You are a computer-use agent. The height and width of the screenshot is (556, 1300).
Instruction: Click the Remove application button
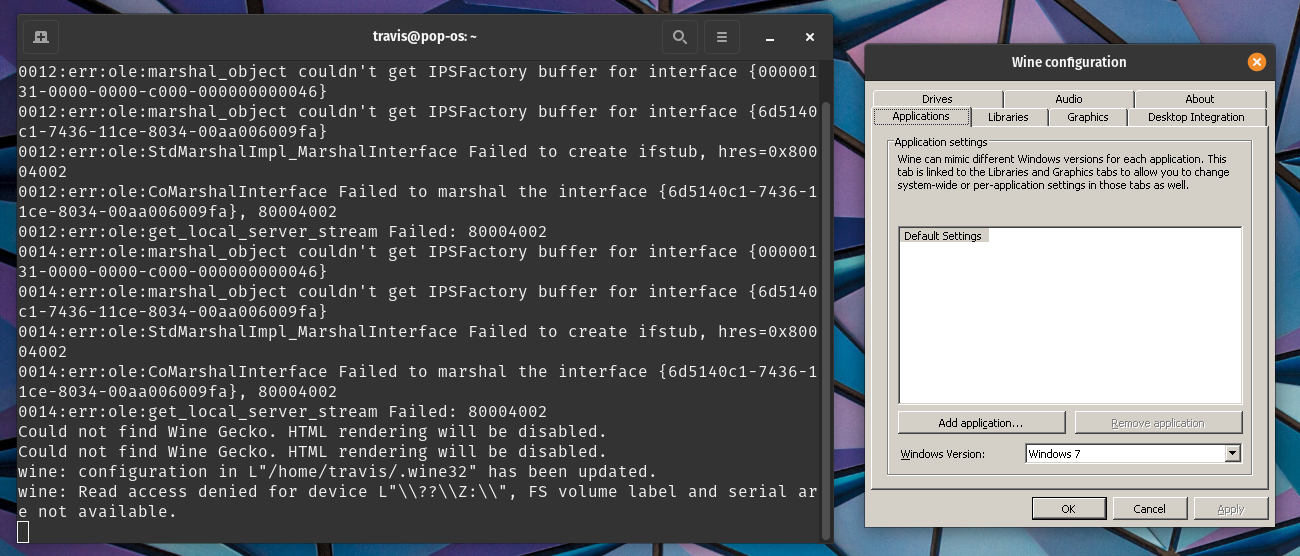1158,423
